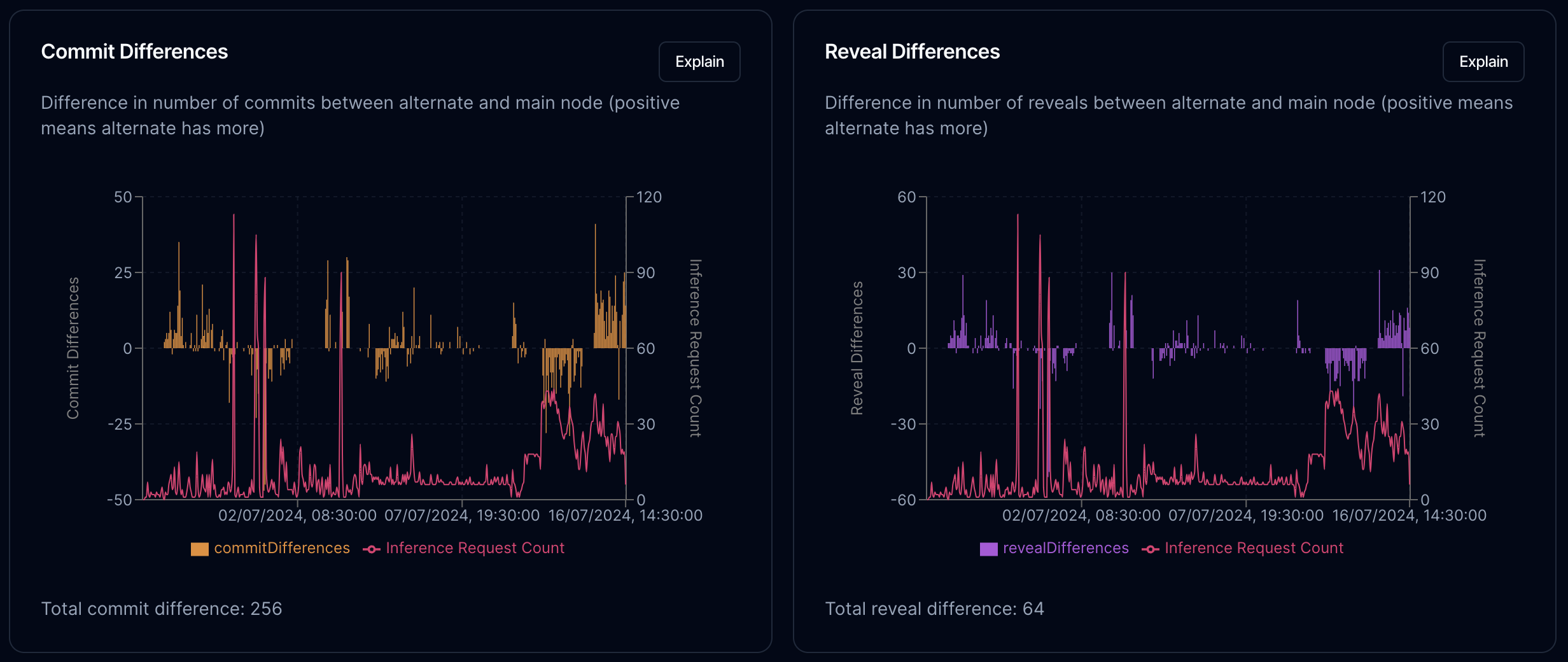This screenshot has height=662, width=1568.
Task: Click Explain button on Reveal Differences card
Action: pos(1483,62)
